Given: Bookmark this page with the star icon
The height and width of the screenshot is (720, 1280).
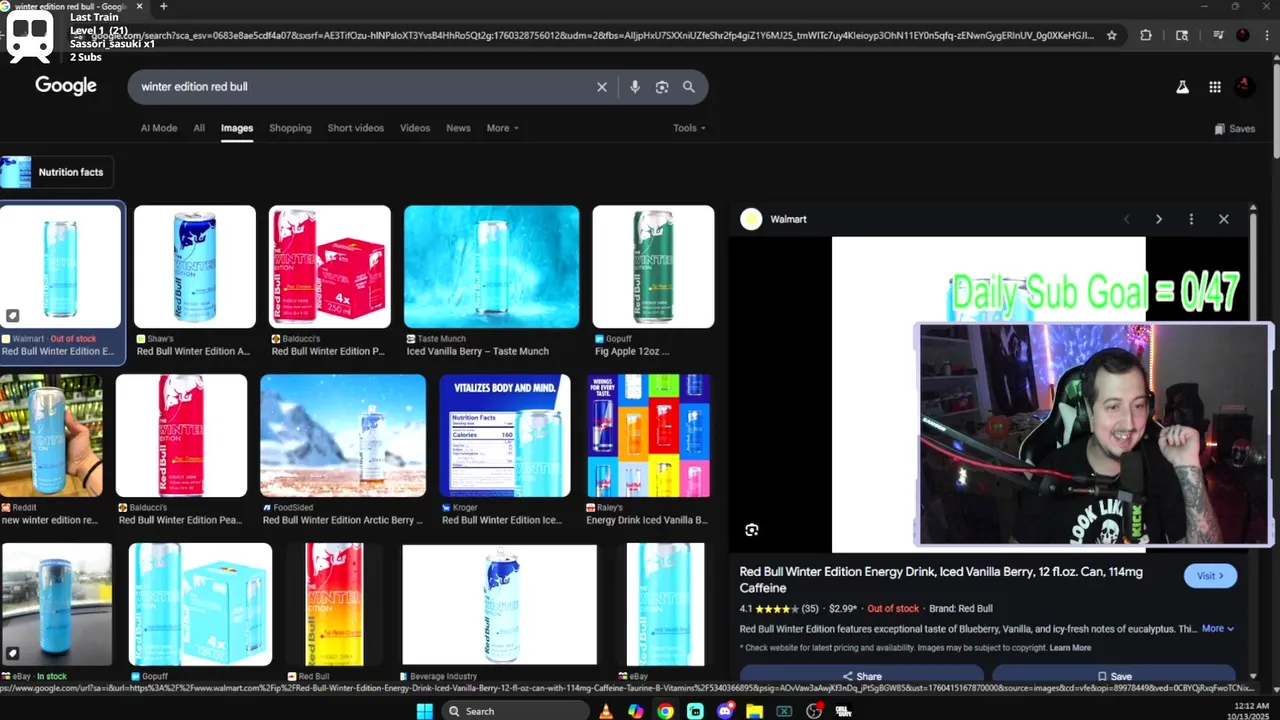Looking at the screenshot, I should [1111, 35].
